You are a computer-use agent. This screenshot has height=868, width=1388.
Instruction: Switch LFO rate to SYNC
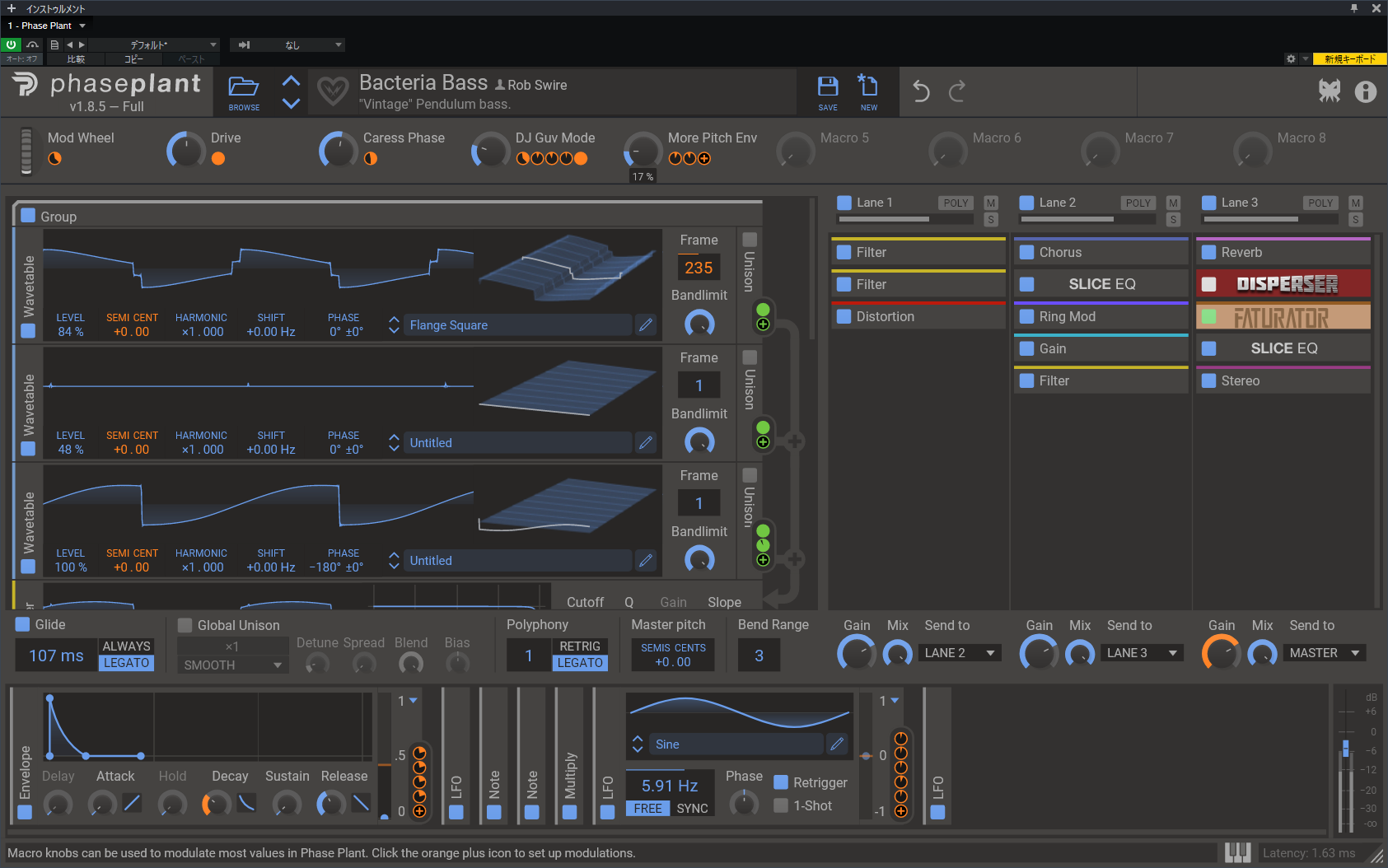point(692,809)
